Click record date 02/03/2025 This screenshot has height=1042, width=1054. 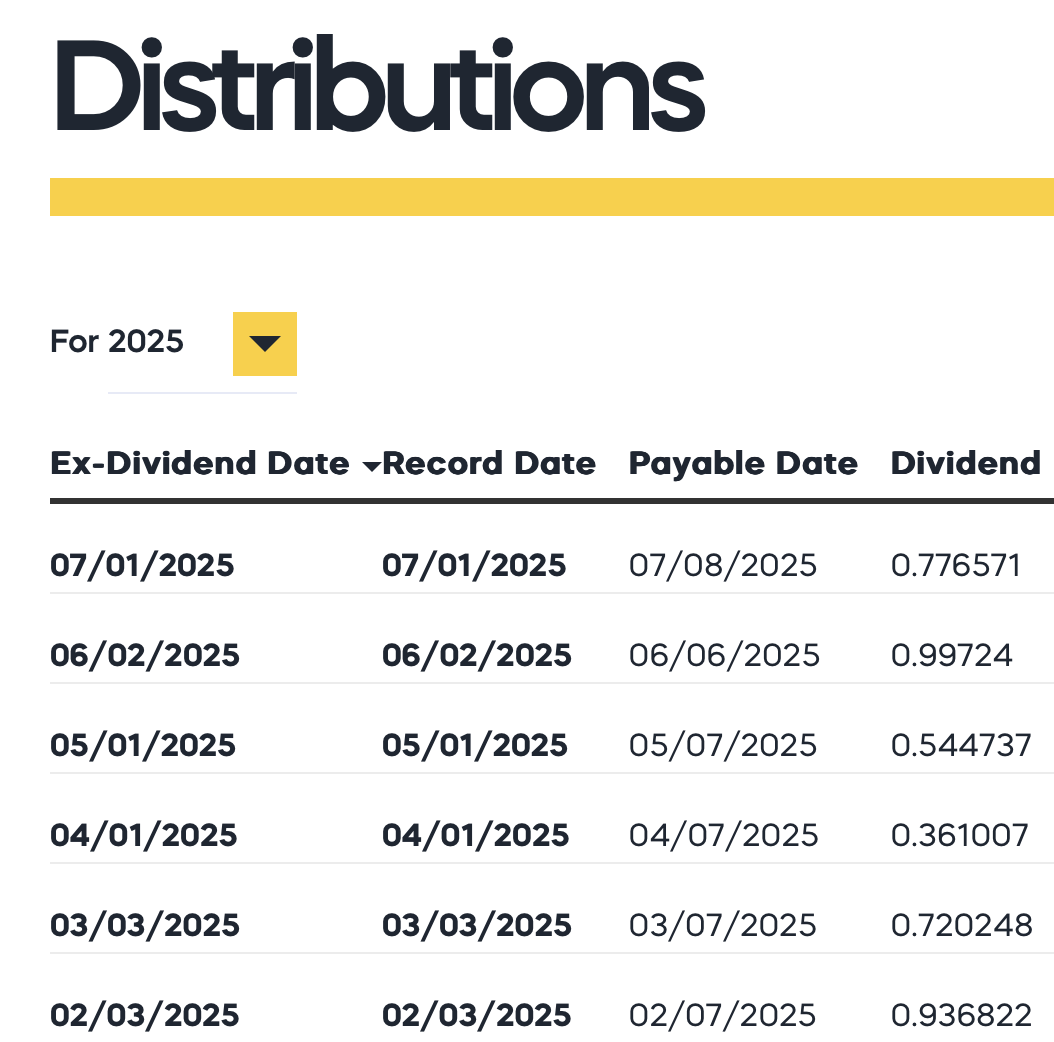477,1015
